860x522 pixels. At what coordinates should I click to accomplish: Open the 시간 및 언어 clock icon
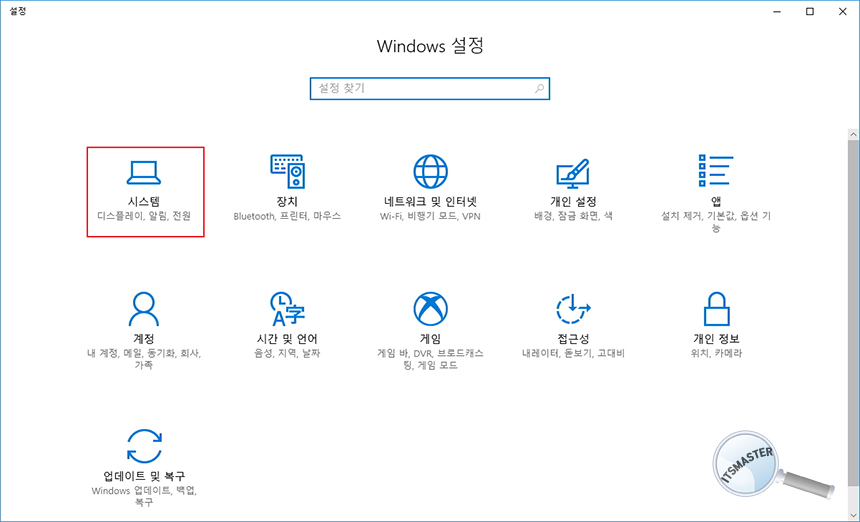[287, 309]
